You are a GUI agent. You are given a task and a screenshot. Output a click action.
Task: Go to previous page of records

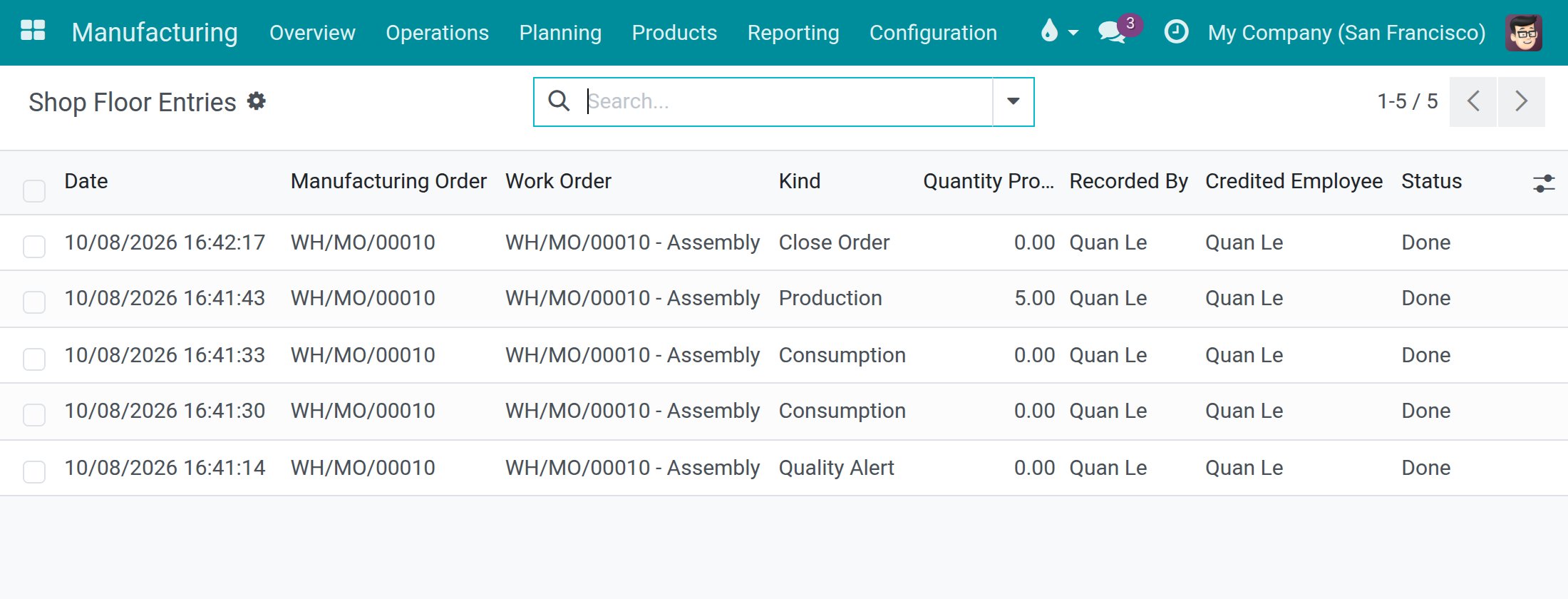pos(1473,102)
